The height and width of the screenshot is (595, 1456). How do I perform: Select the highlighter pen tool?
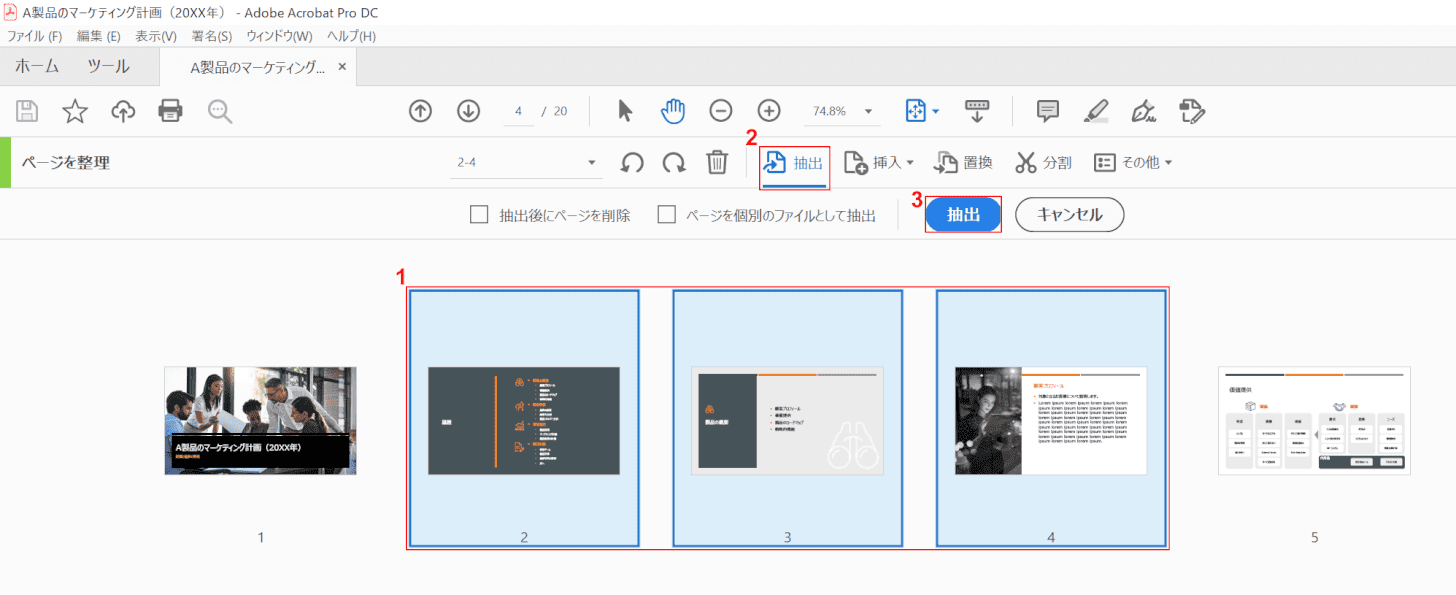(1097, 111)
